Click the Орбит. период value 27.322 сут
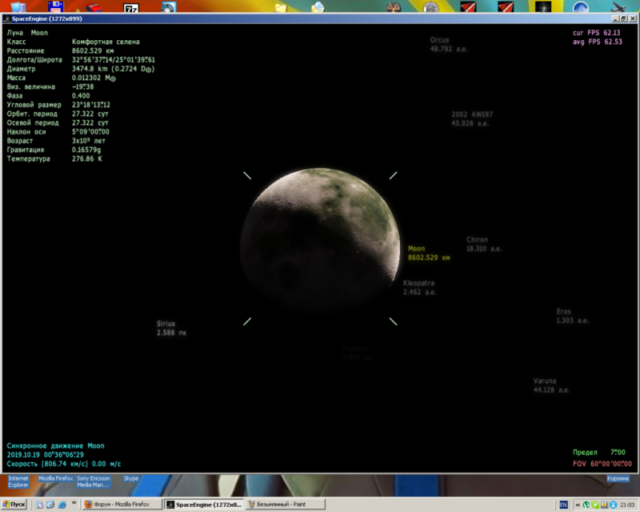Image resolution: width=640 pixels, height=512 pixels. (x=90, y=114)
